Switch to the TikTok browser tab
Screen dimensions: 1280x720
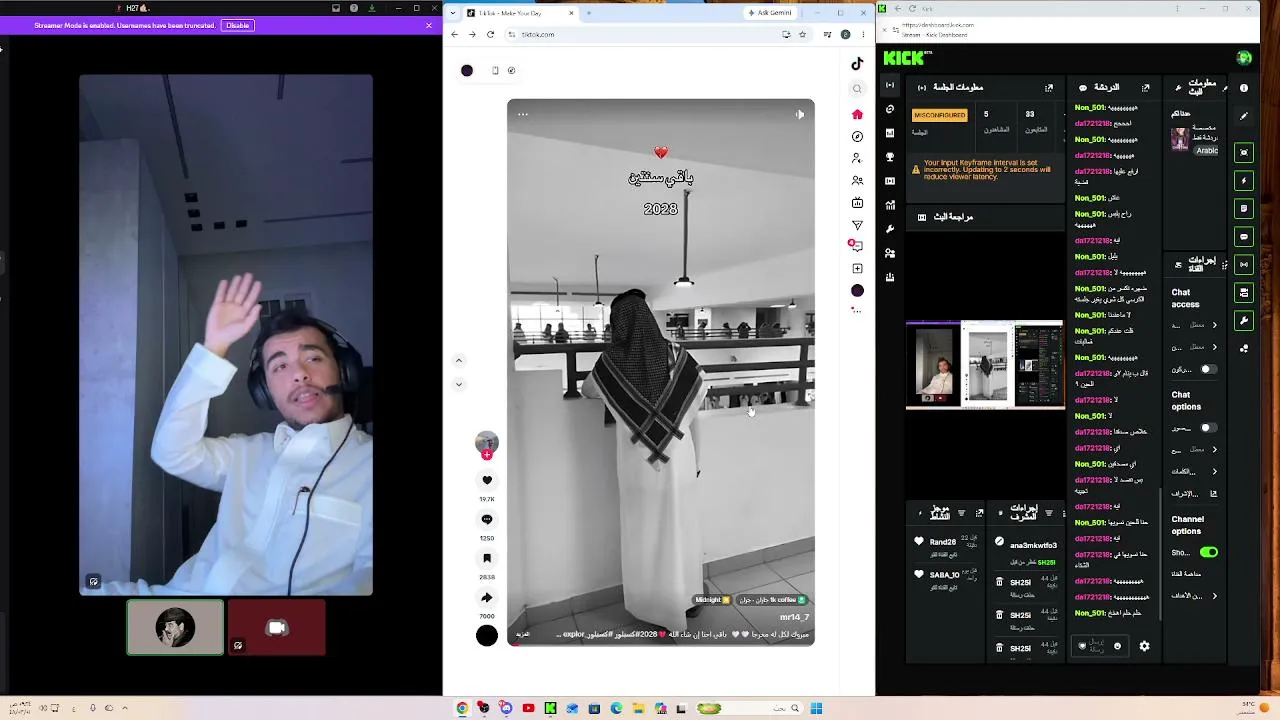point(520,13)
